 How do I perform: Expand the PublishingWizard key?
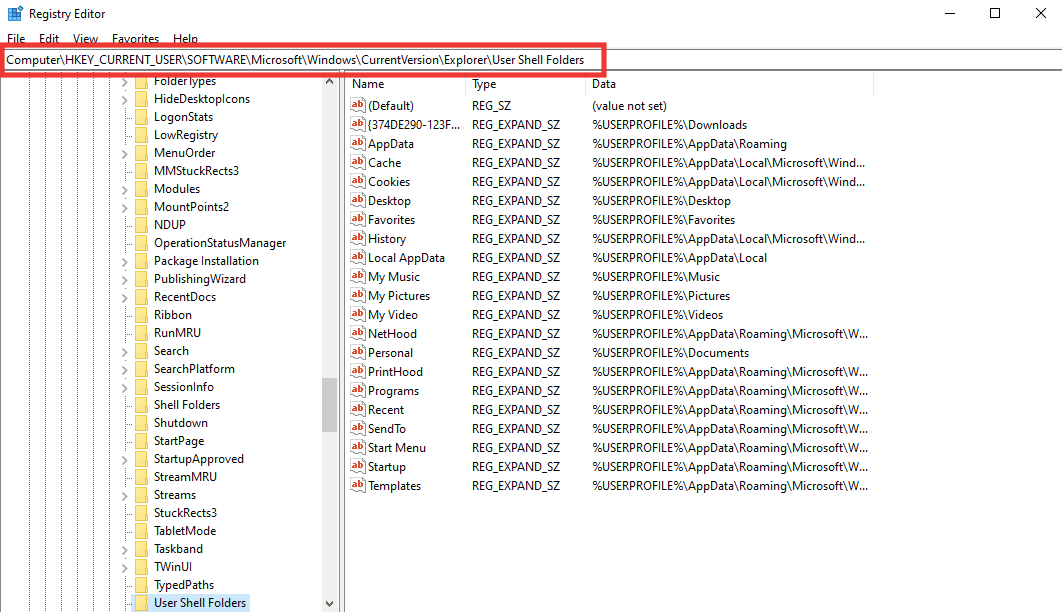click(x=125, y=280)
